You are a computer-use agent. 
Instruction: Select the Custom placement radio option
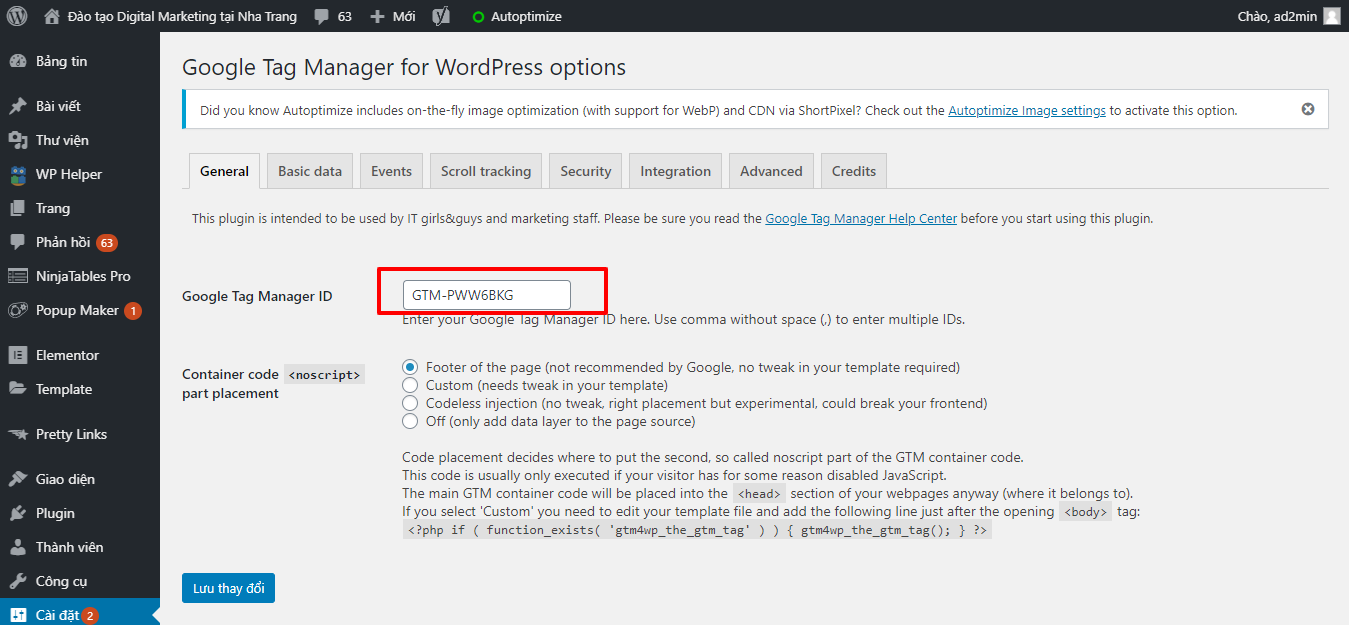[x=409, y=385]
